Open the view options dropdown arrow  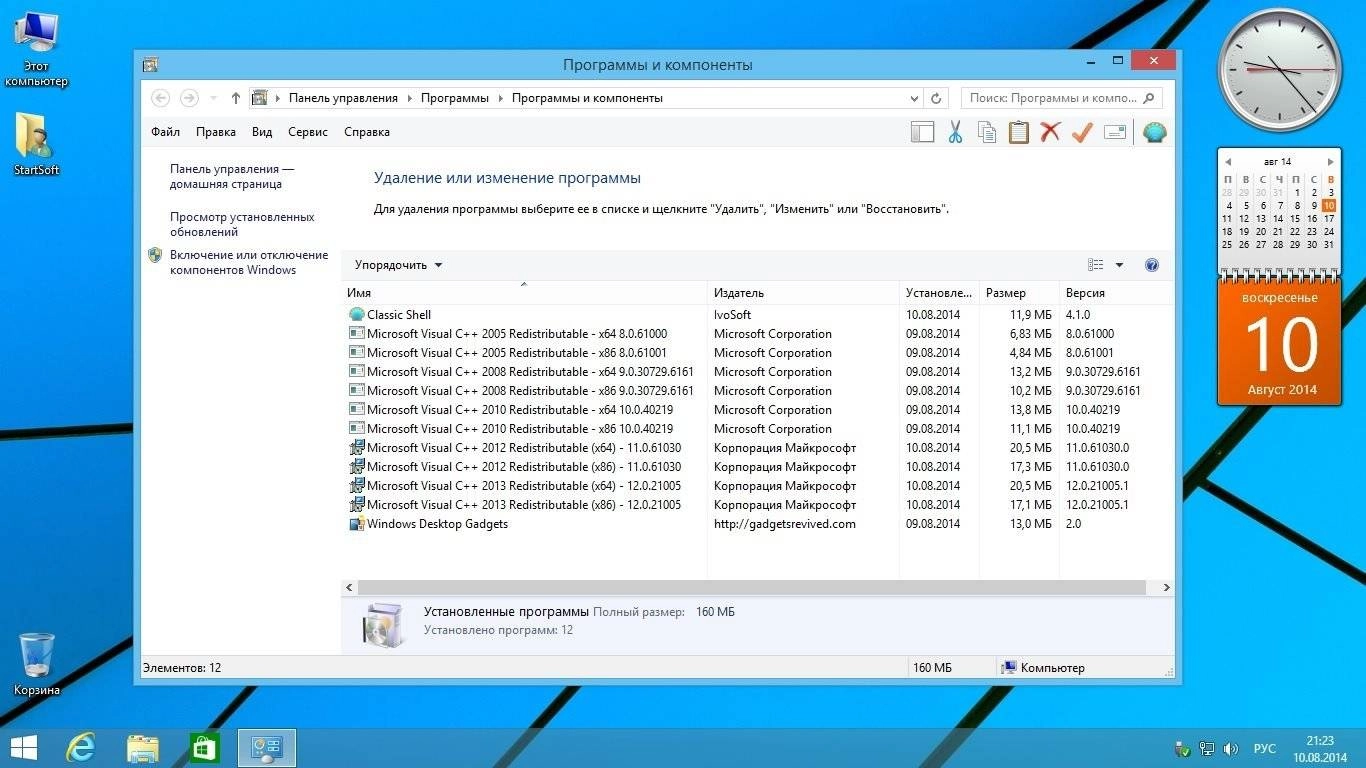pos(1119,265)
